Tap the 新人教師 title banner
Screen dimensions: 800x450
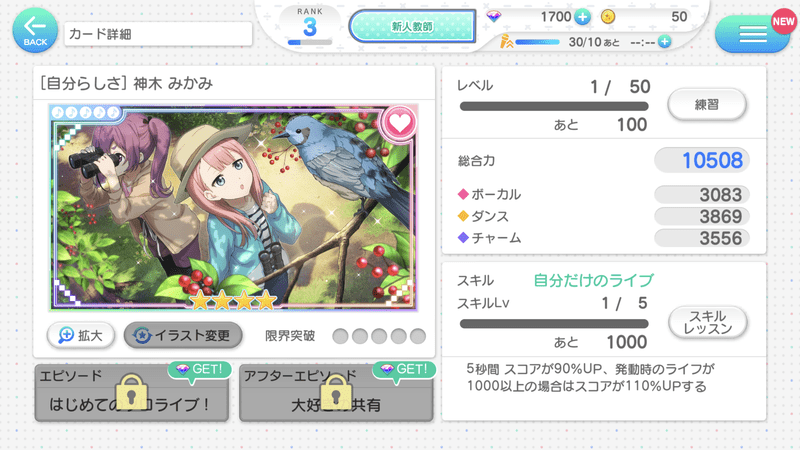[x=412, y=26]
